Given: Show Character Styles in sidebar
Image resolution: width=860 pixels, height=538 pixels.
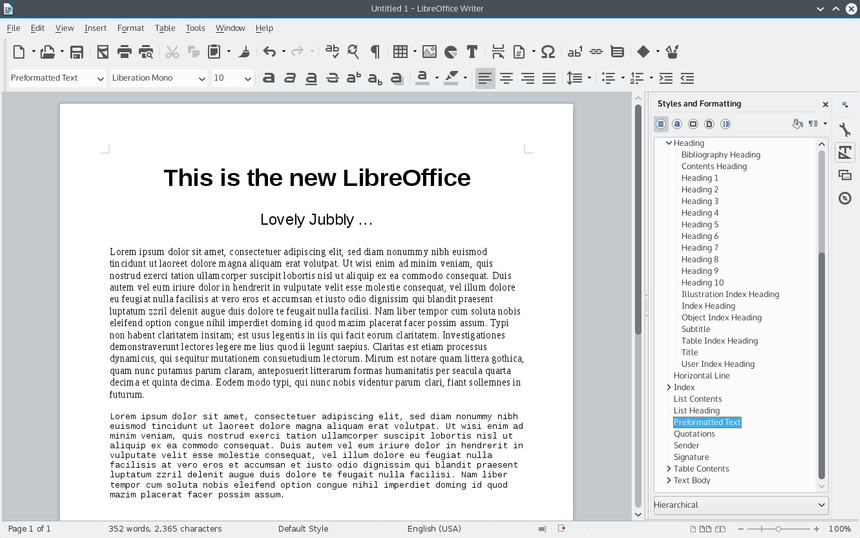Looking at the screenshot, I should 677,124.
